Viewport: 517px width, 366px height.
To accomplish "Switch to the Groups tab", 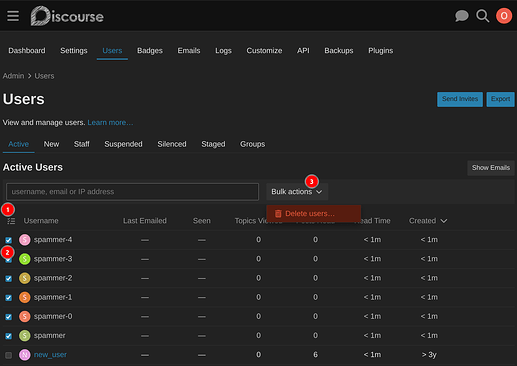I will tap(252, 144).
